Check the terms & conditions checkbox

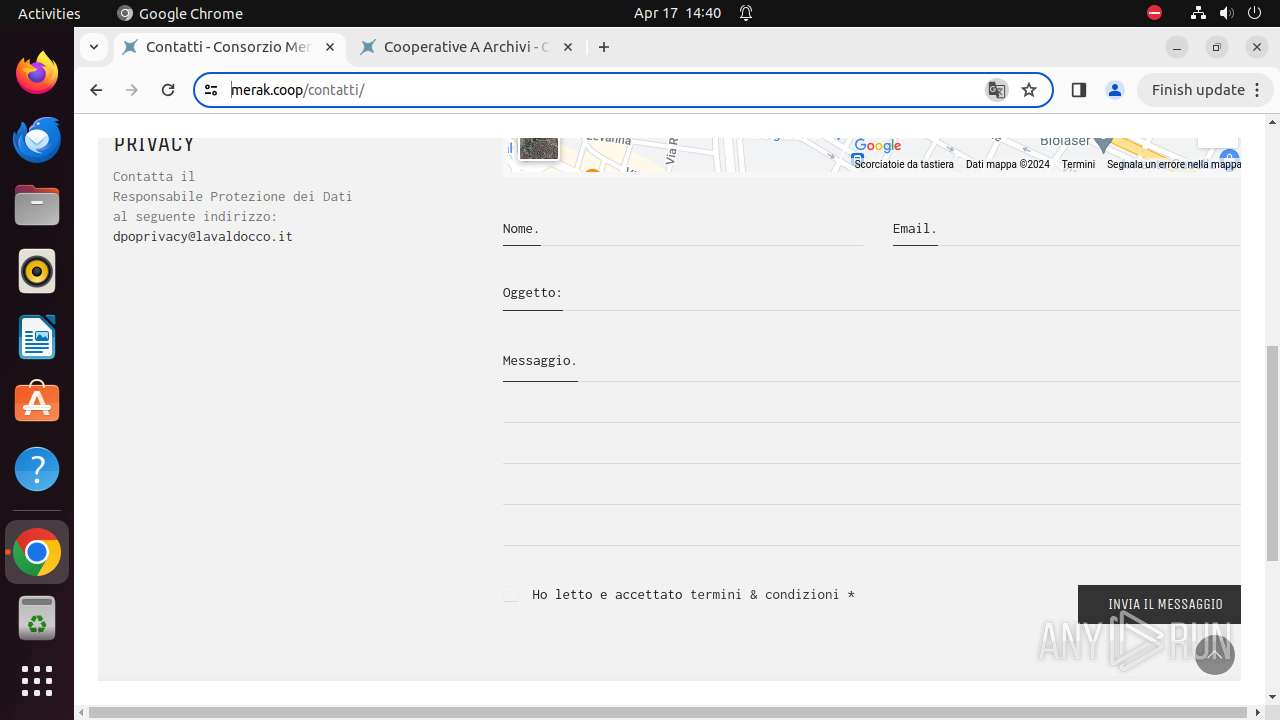pyautogui.click(x=511, y=595)
